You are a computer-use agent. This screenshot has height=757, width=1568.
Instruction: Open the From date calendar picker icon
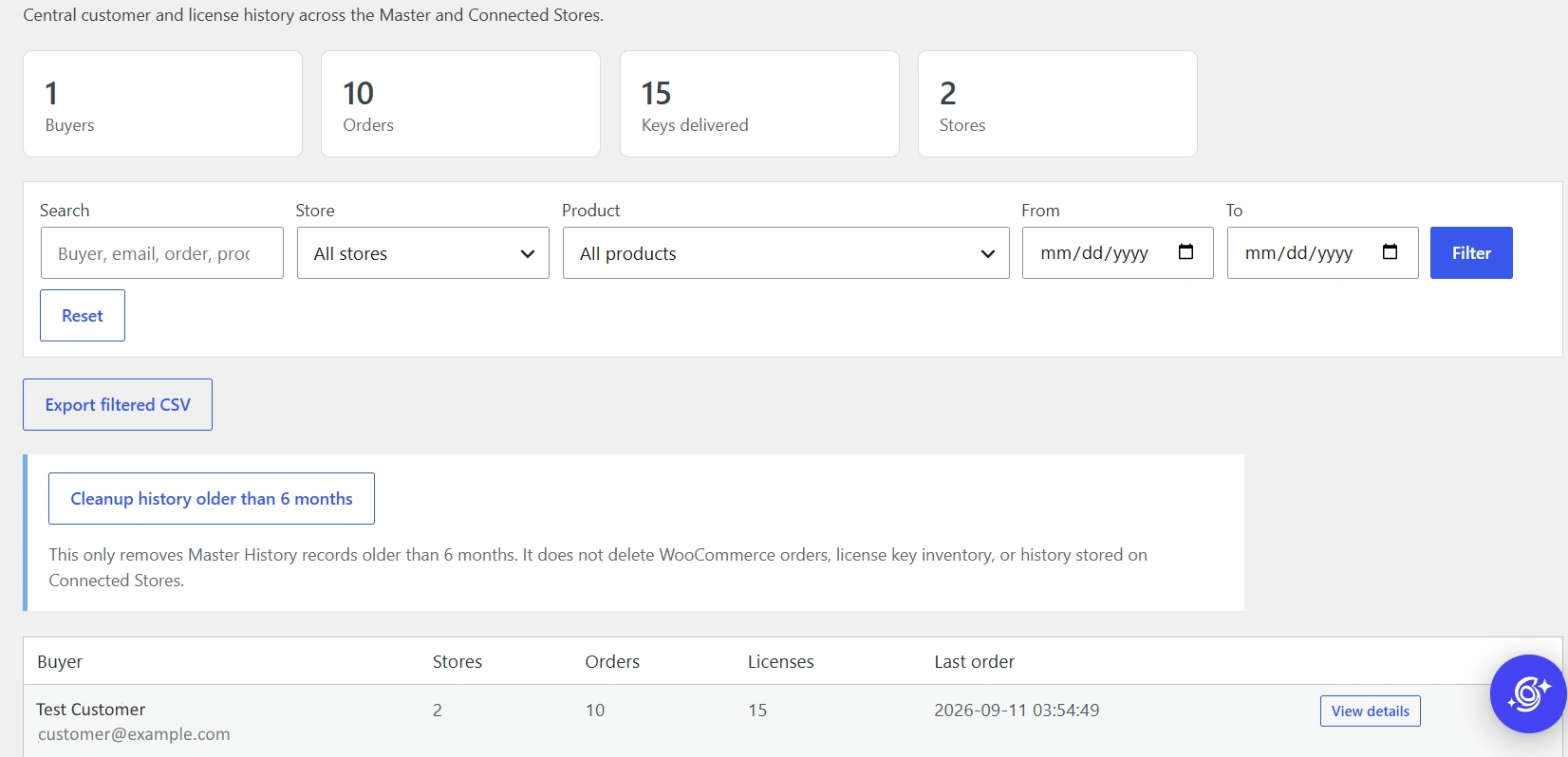click(1185, 251)
